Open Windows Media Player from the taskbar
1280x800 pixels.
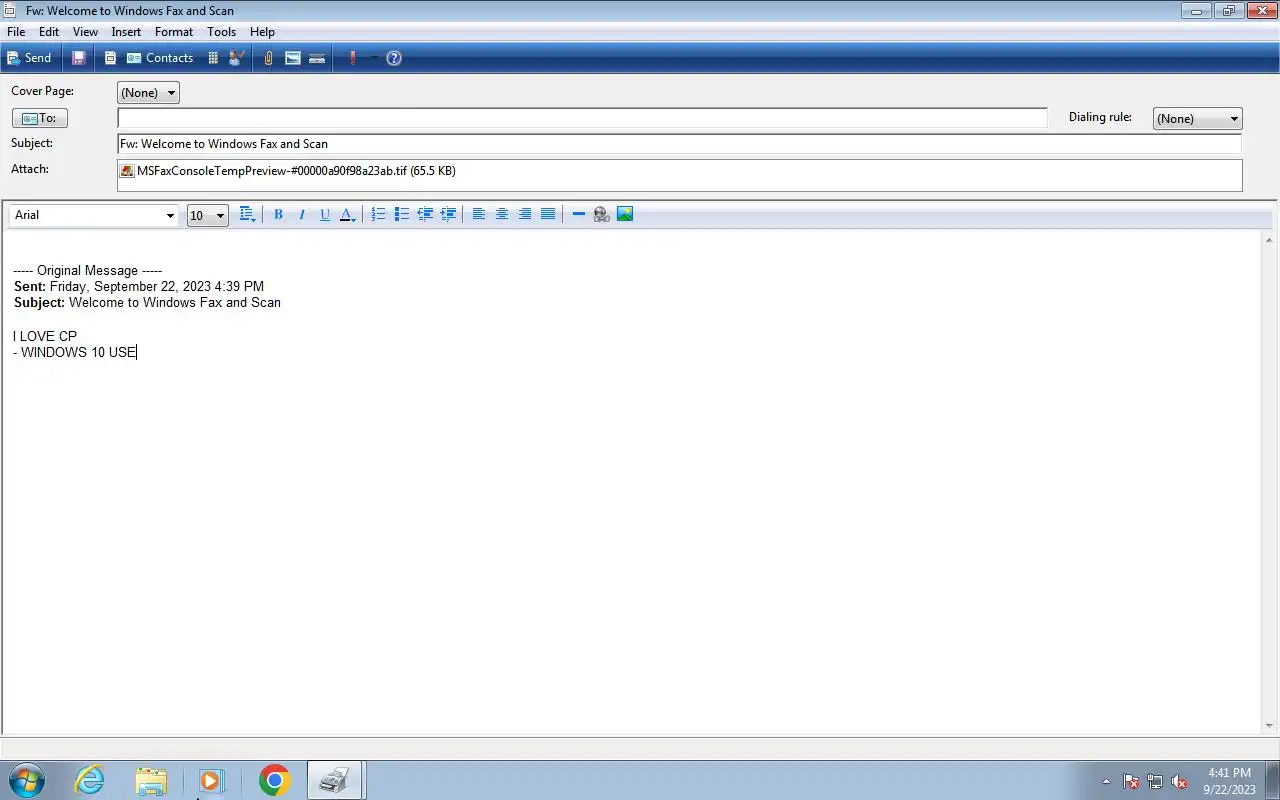tap(212, 780)
